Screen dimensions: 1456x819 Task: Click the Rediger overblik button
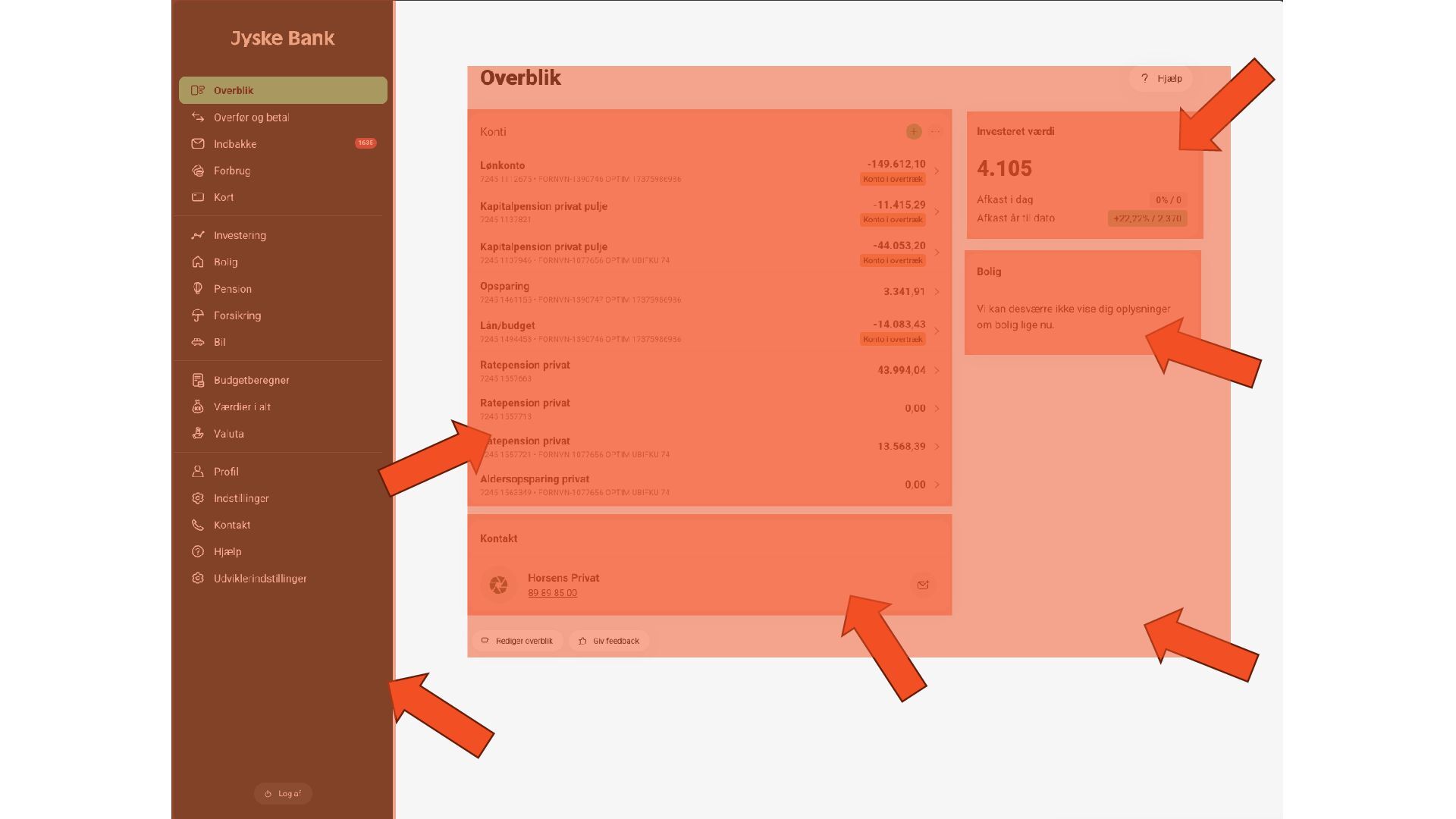(518, 641)
